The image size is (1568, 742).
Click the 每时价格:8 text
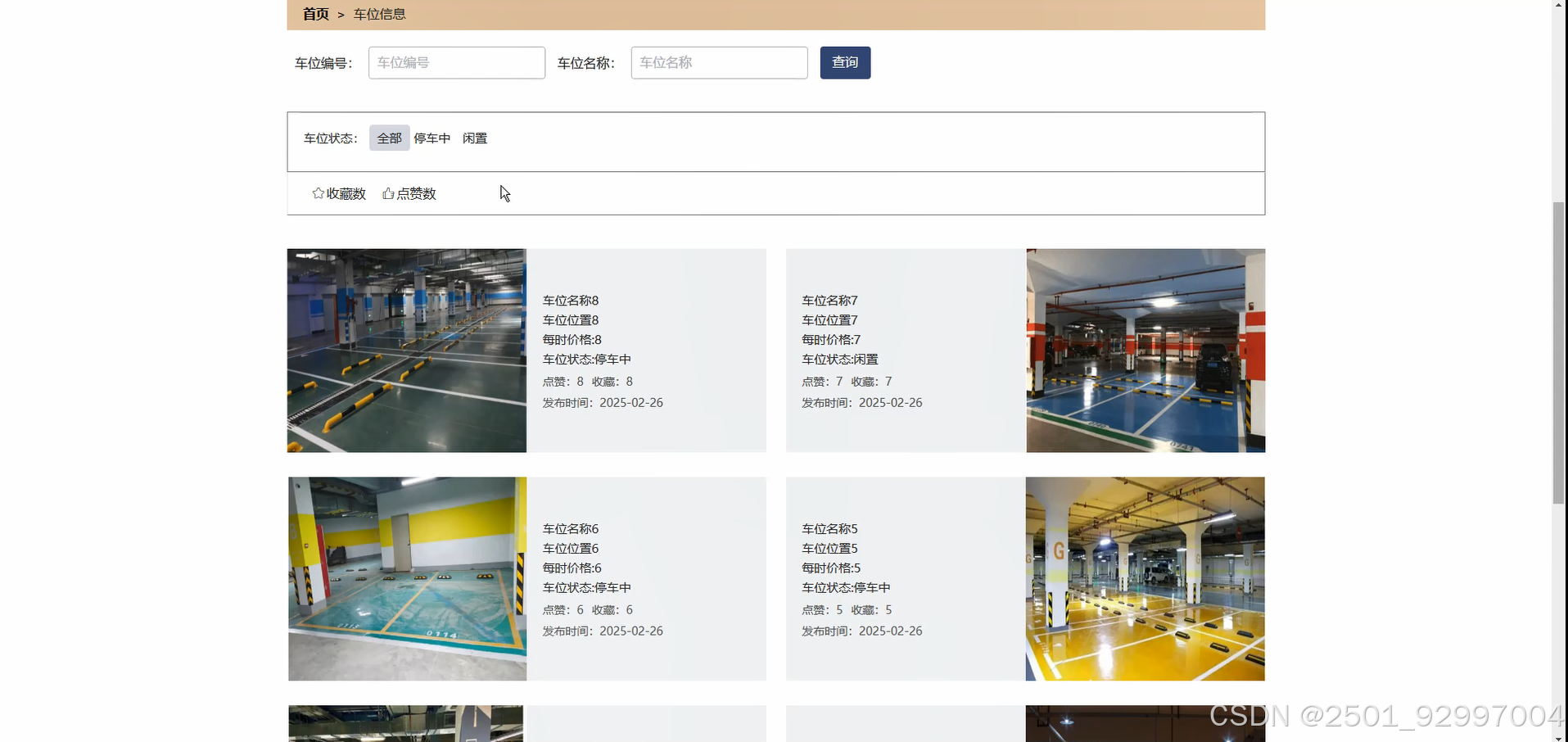[x=572, y=340]
